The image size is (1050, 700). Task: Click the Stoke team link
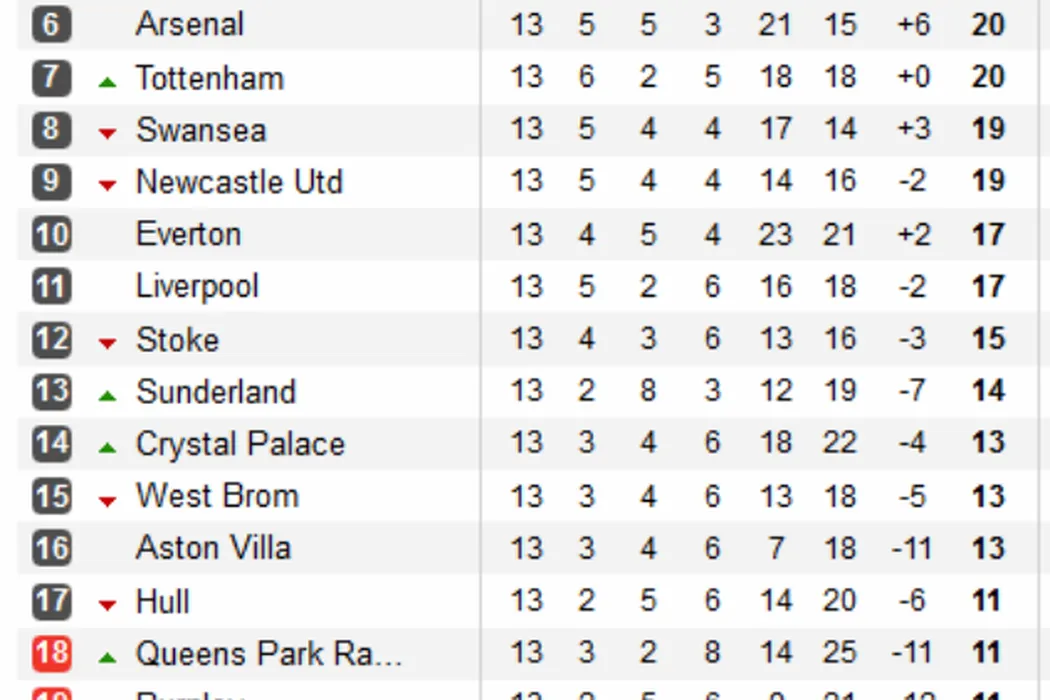click(177, 340)
